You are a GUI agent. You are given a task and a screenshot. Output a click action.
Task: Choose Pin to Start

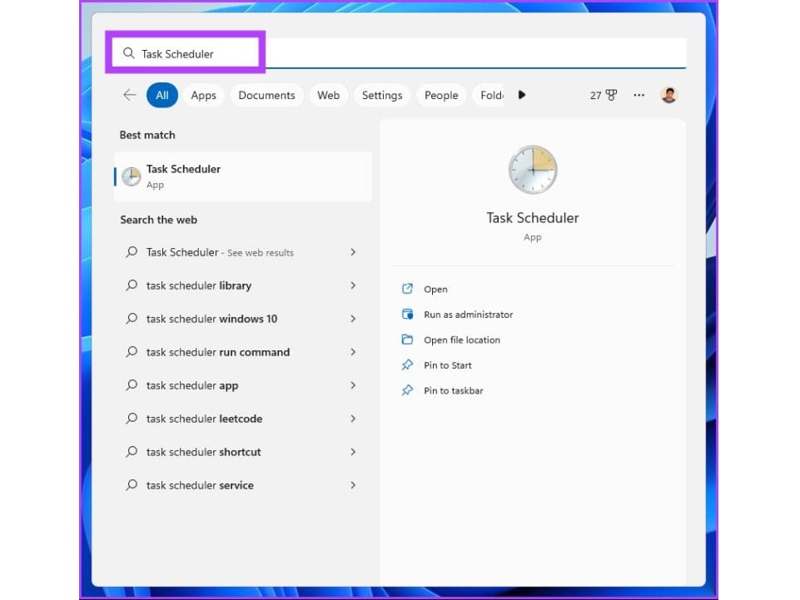click(448, 365)
